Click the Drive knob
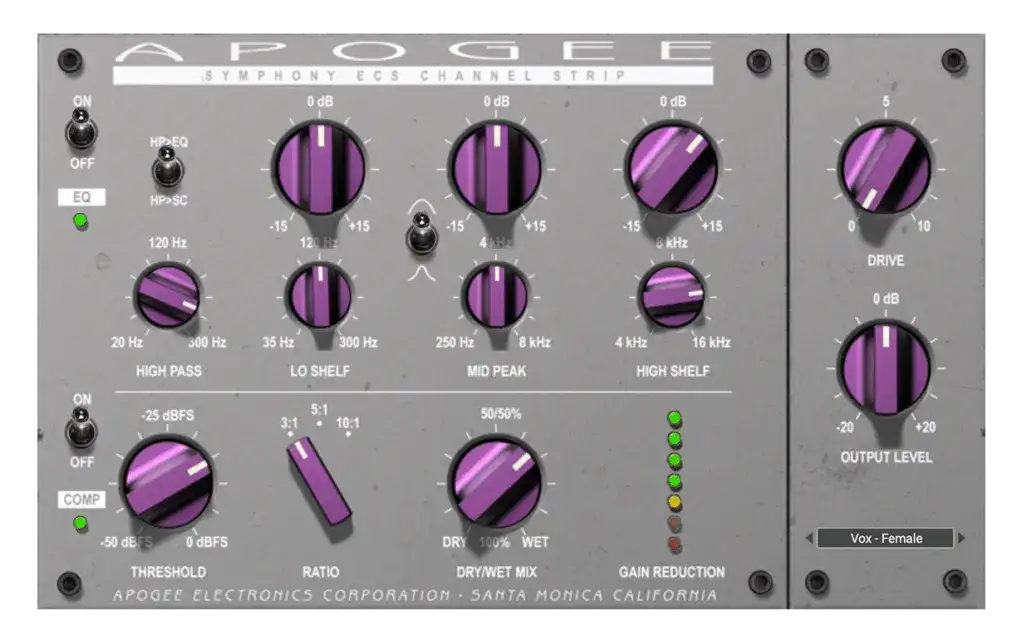 point(884,168)
